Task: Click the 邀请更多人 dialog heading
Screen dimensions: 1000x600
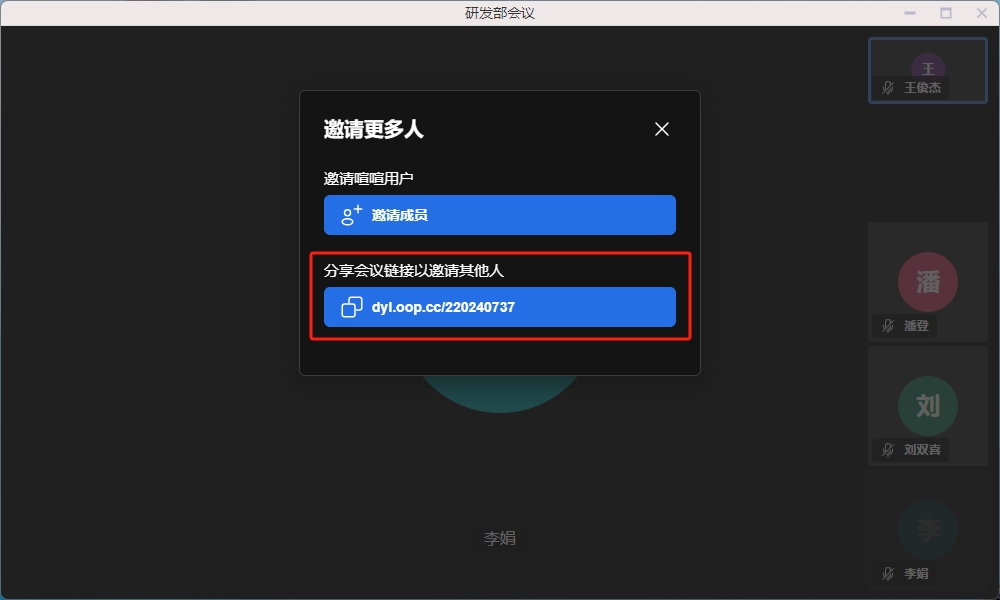Action: click(373, 129)
